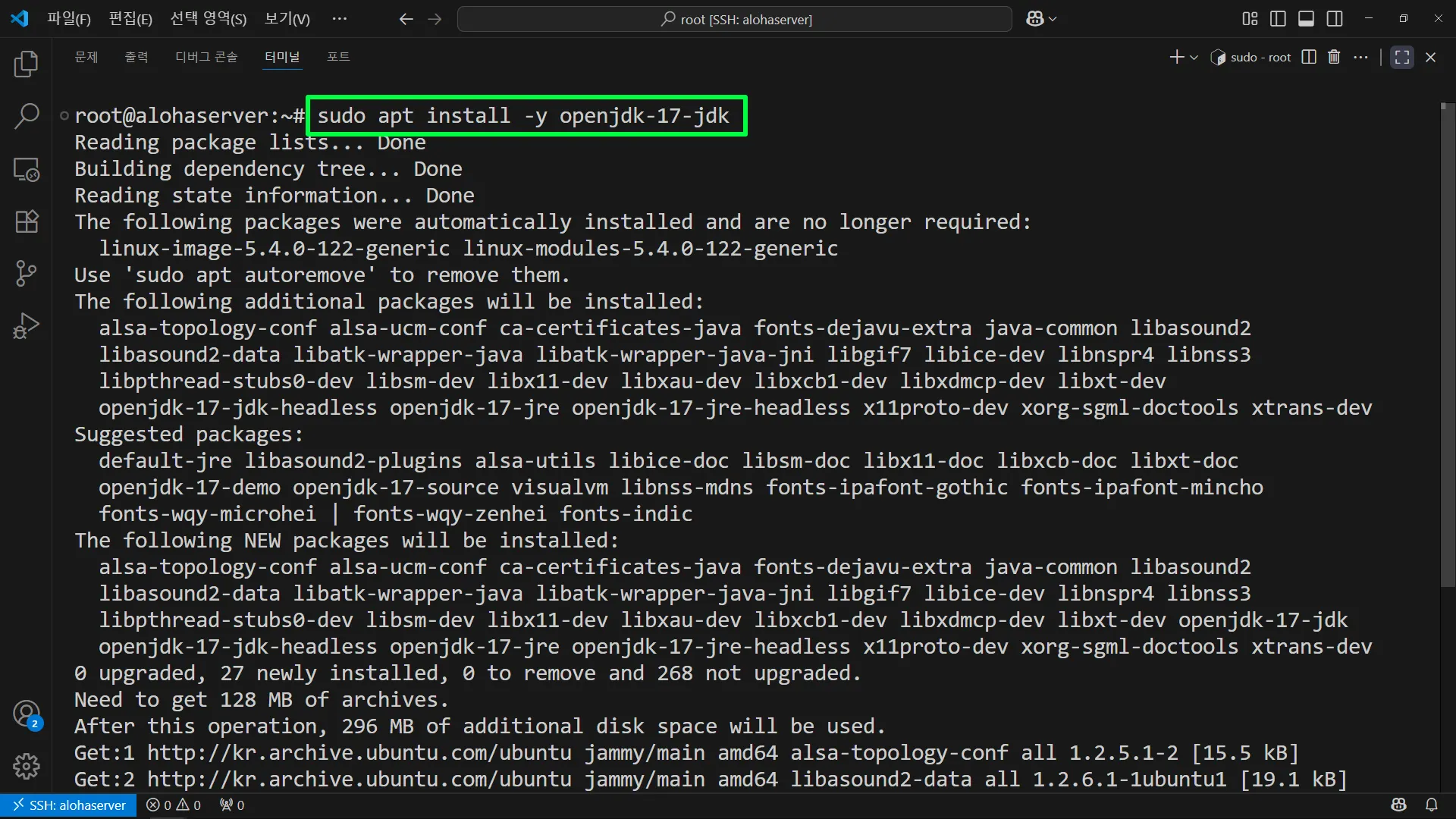Viewport: 1456px width, 819px height.
Task: Open the Manage gear menu
Action: pyautogui.click(x=27, y=766)
